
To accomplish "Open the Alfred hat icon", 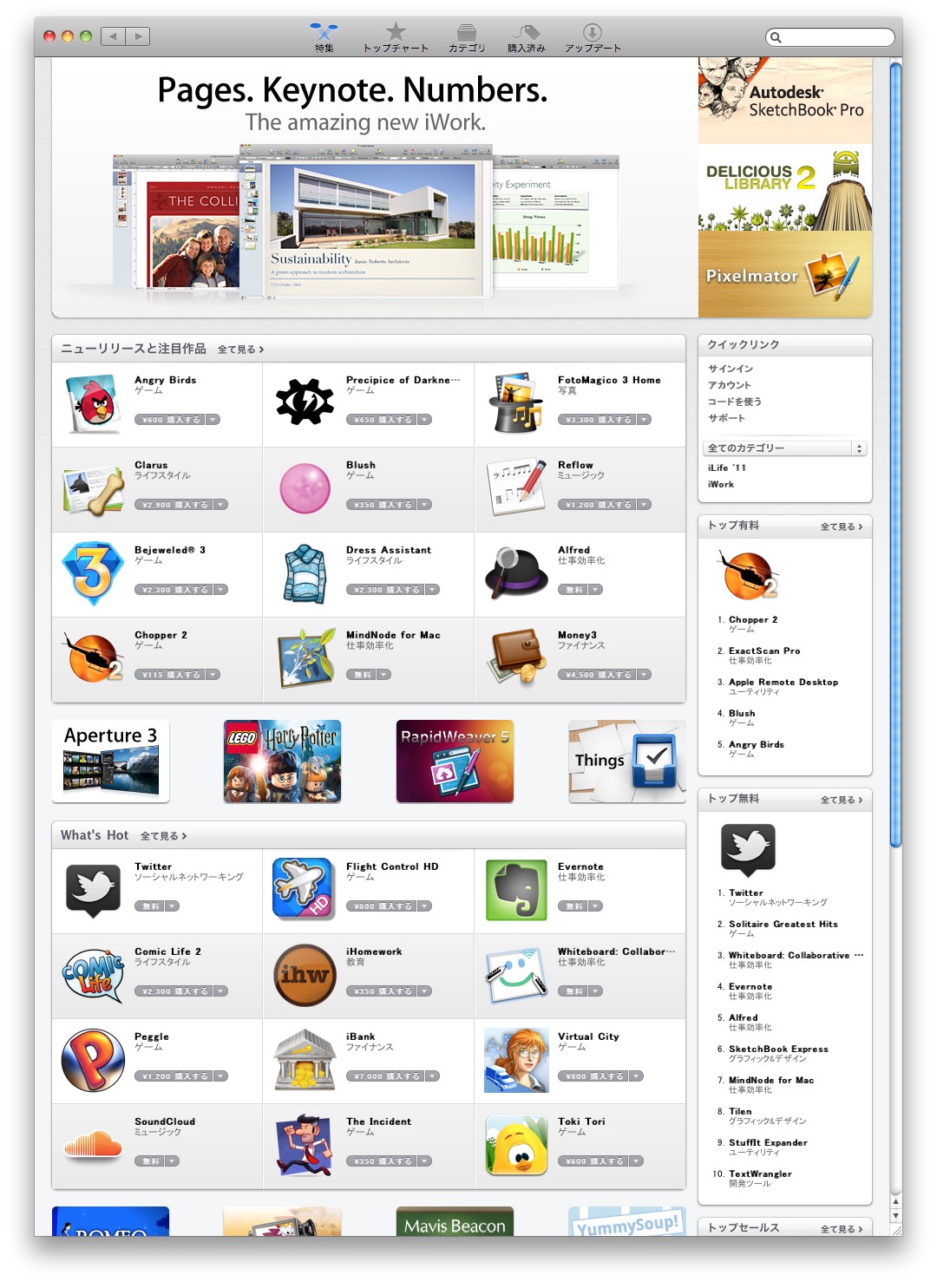I will (516, 572).
